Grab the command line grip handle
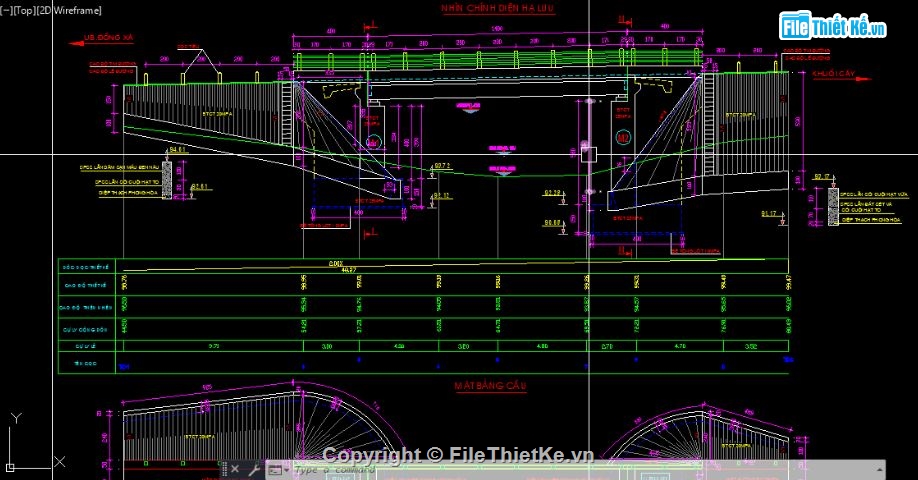The image size is (918, 480). coord(224,469)
